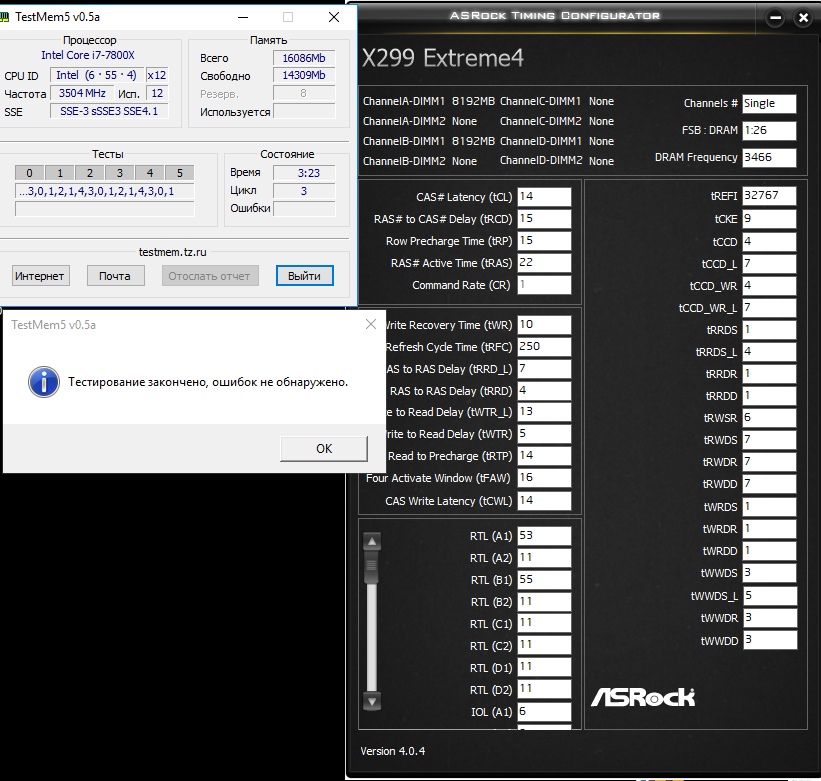Image resolution: width=821 pixels, height=781 pixels.
Task: Click the tREFI field showing 32767
Action: (x=769, y=196)
